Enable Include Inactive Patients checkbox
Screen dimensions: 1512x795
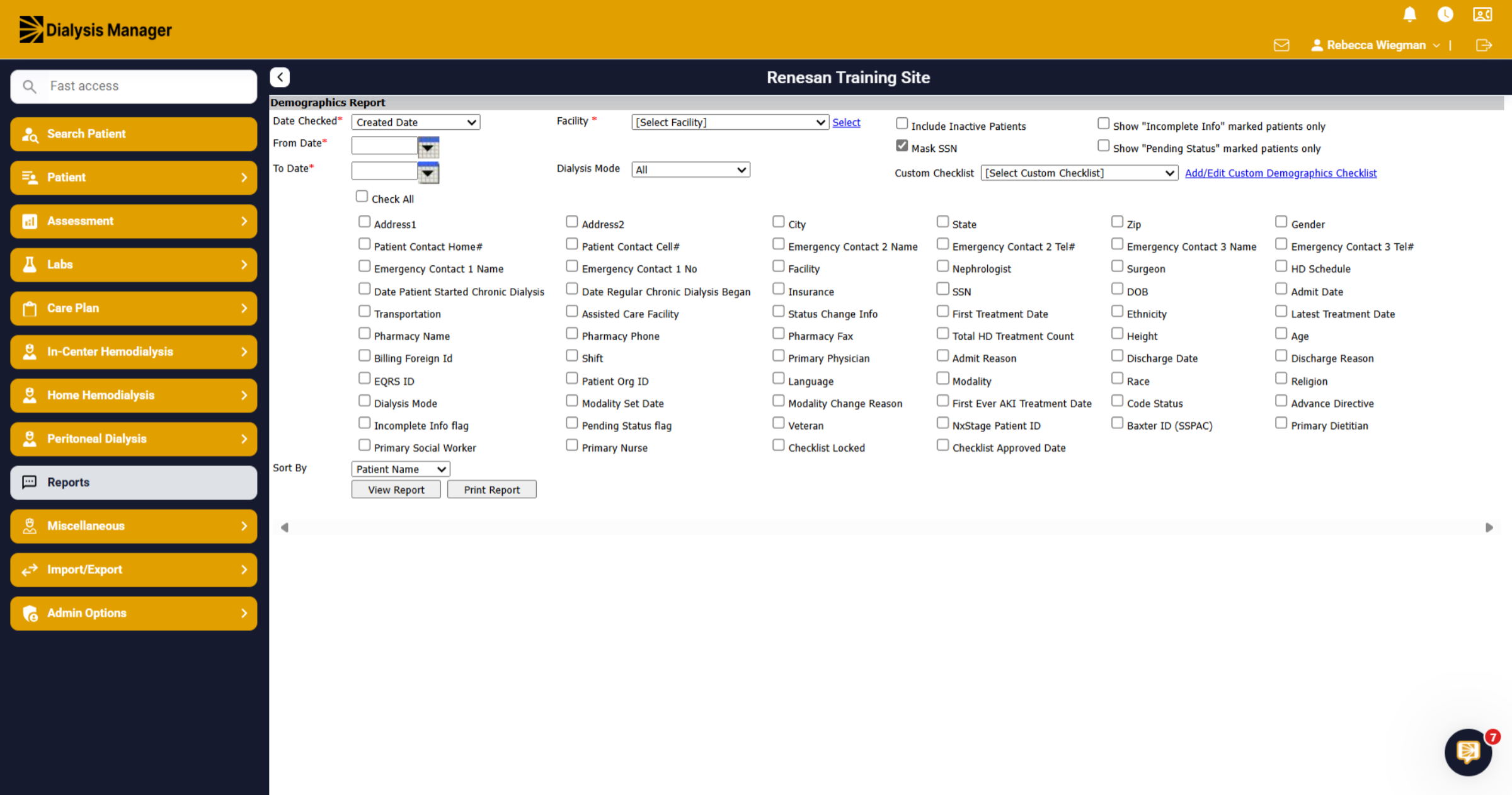click(902, 123)
